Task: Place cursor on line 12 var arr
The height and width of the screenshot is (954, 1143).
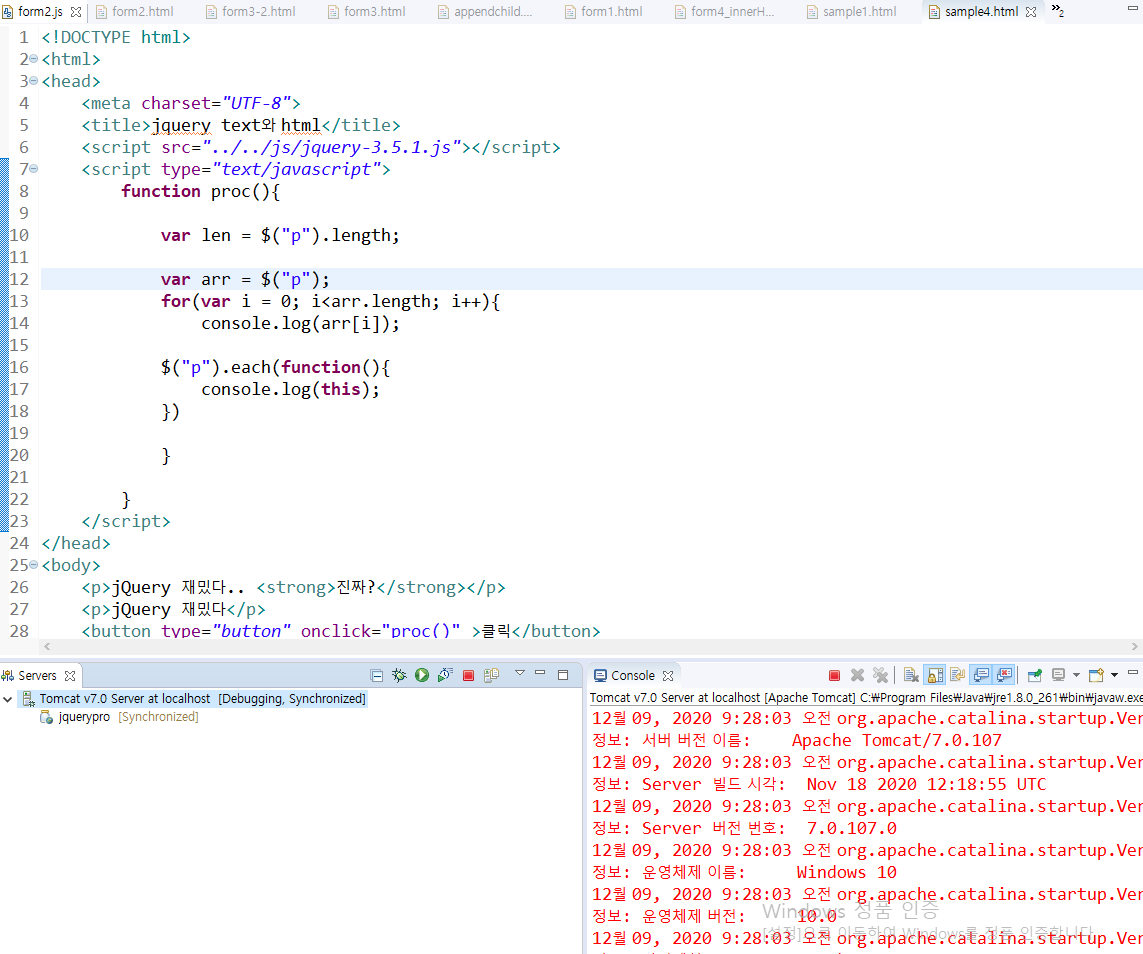Action: pyautogui.click(x=245, y=279)
